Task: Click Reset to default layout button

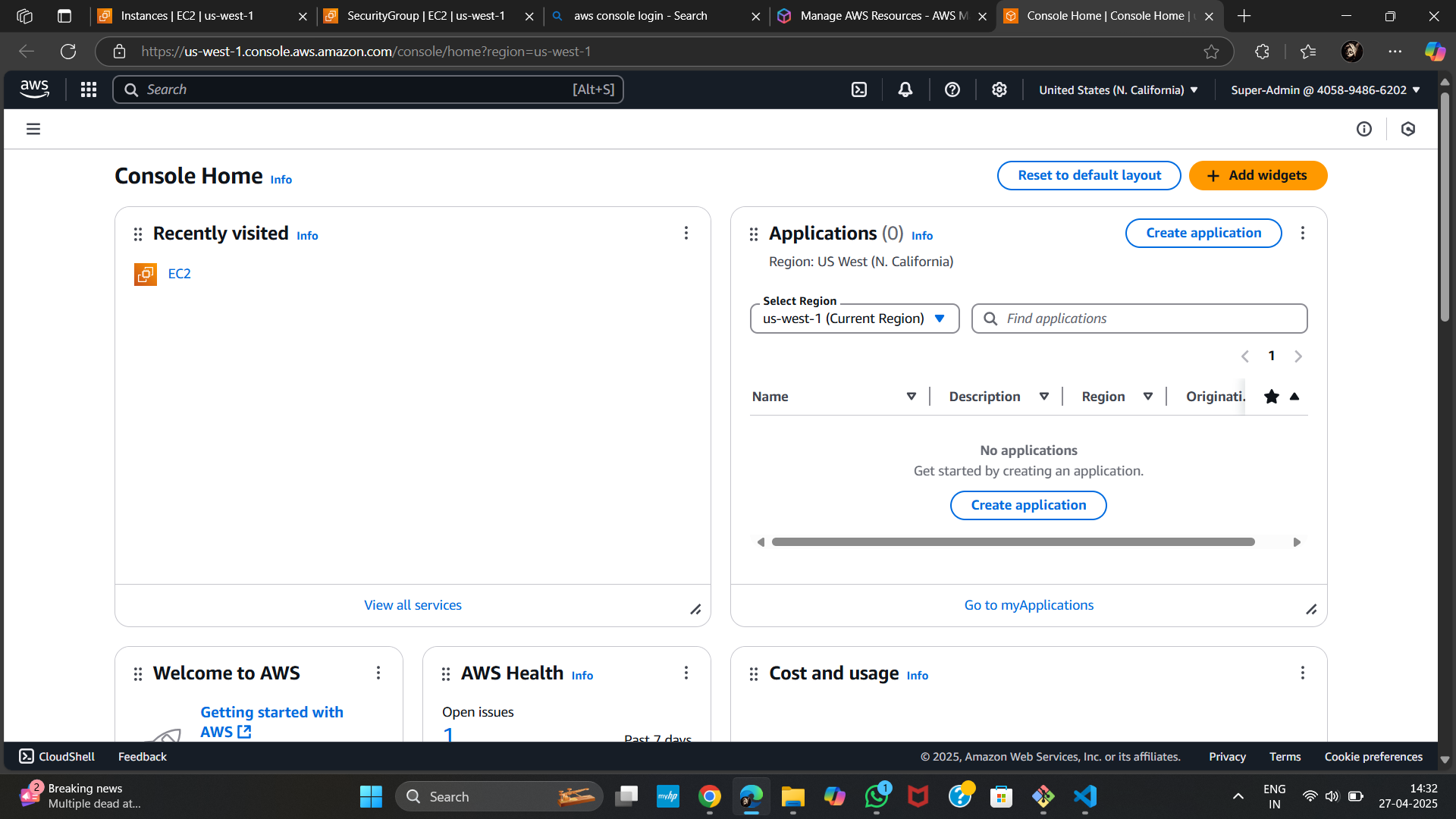Action: (1089, 175)
